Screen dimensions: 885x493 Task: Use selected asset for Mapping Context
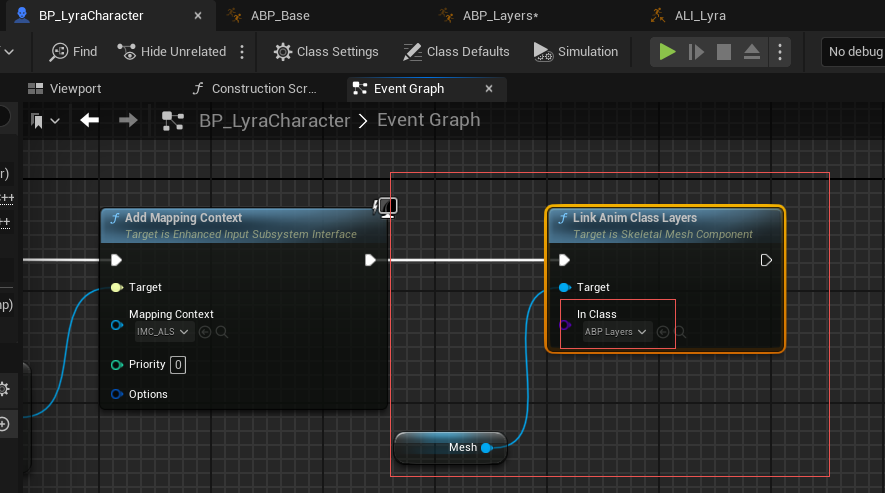click(x=205, y=332)
